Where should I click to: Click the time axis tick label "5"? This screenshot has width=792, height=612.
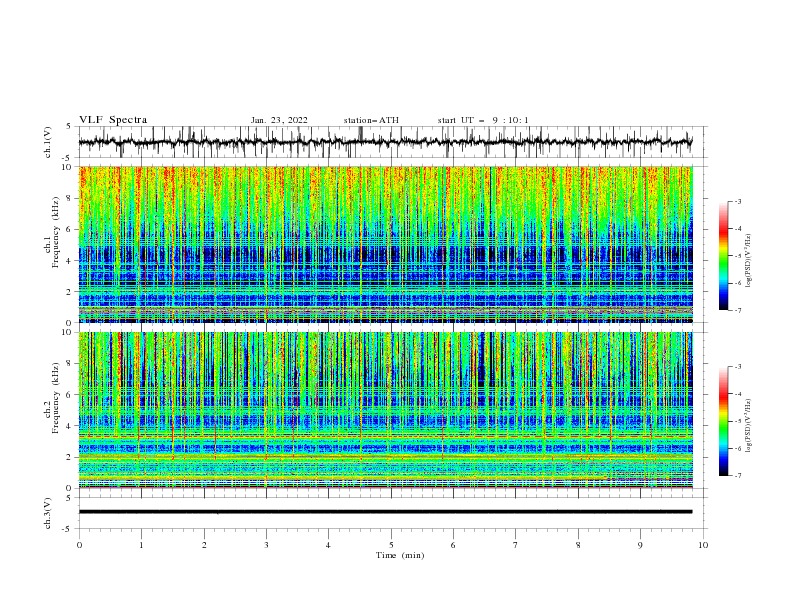click(x=391, y=545)
